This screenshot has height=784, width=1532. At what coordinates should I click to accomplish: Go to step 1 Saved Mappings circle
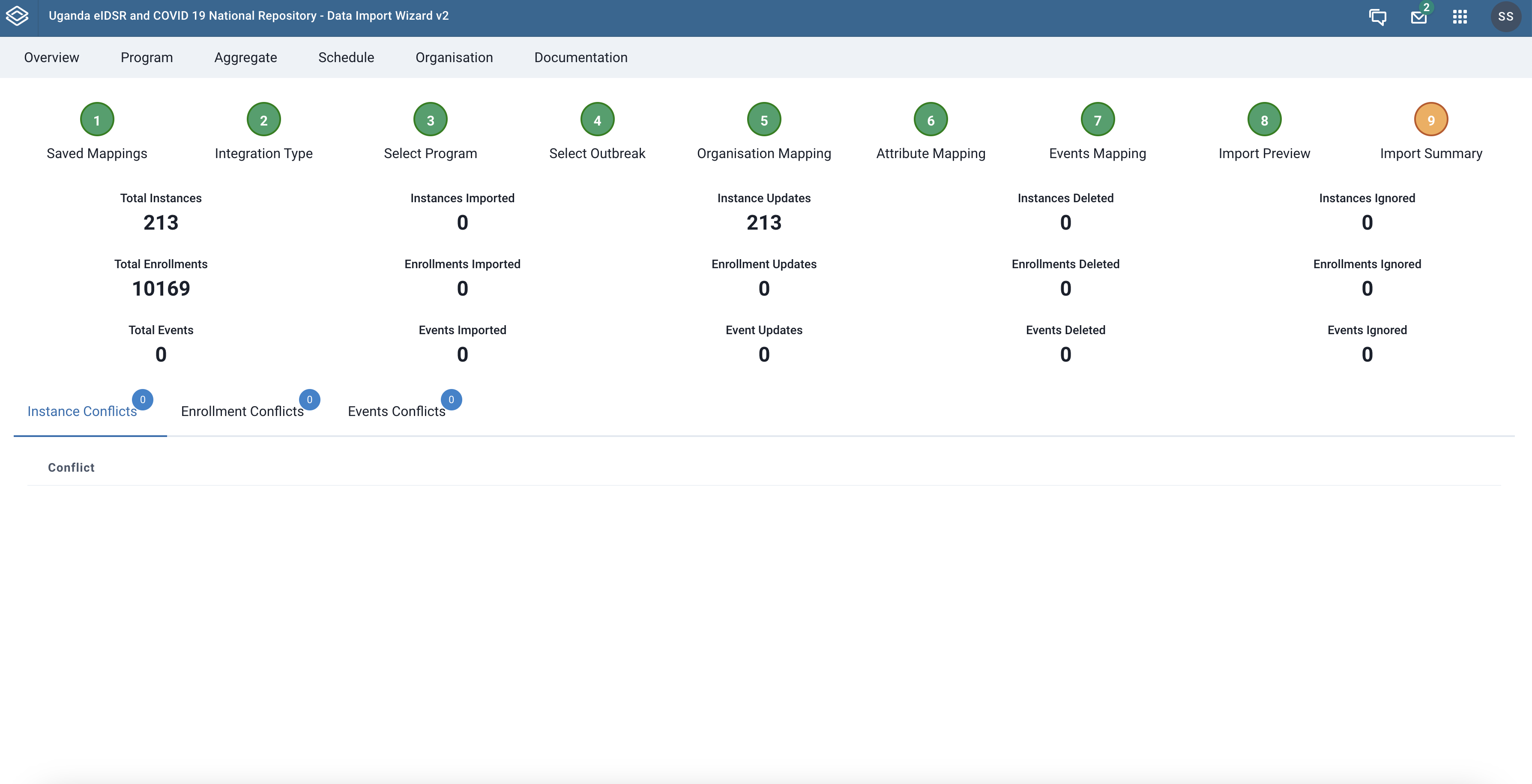click(x=97, y=120)
